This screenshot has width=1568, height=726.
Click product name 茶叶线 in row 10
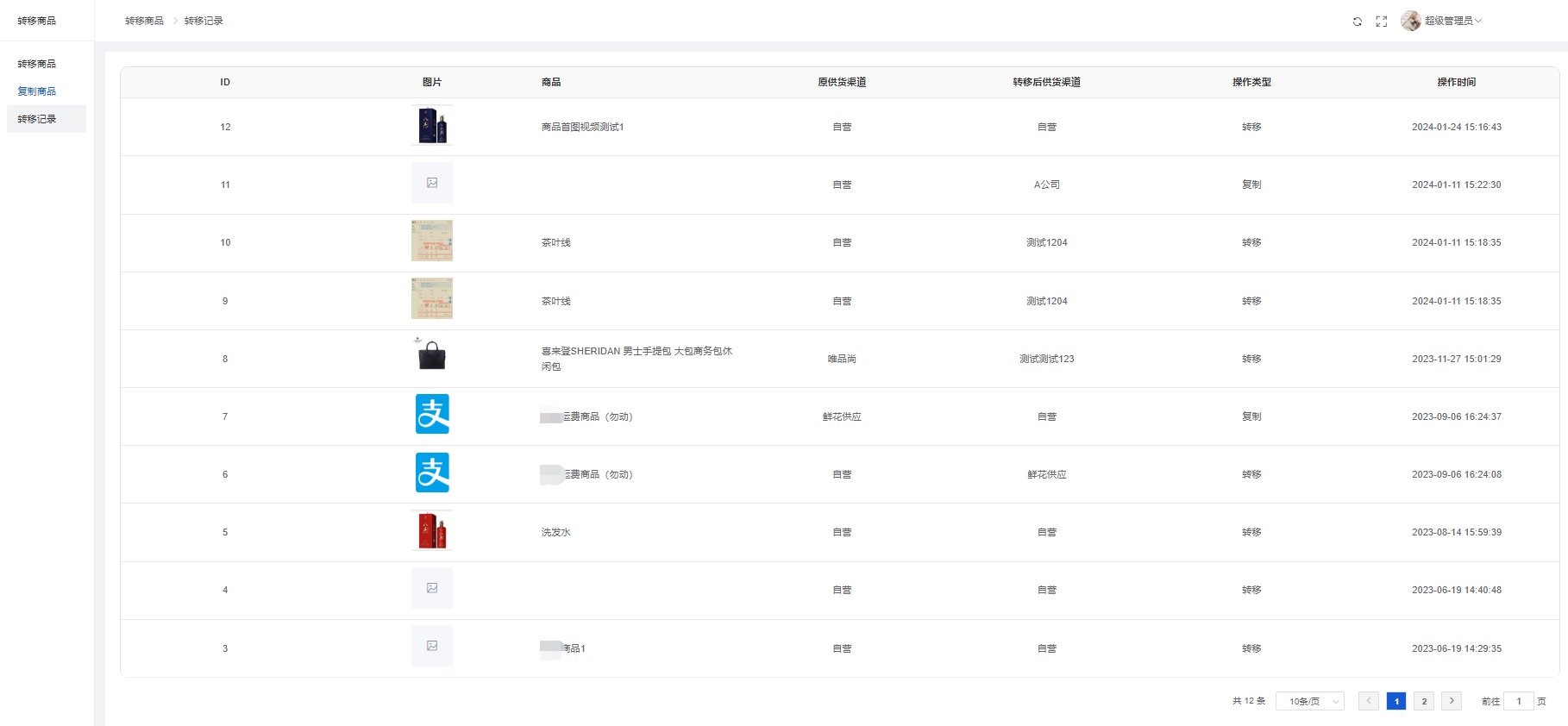pos(556,243)
